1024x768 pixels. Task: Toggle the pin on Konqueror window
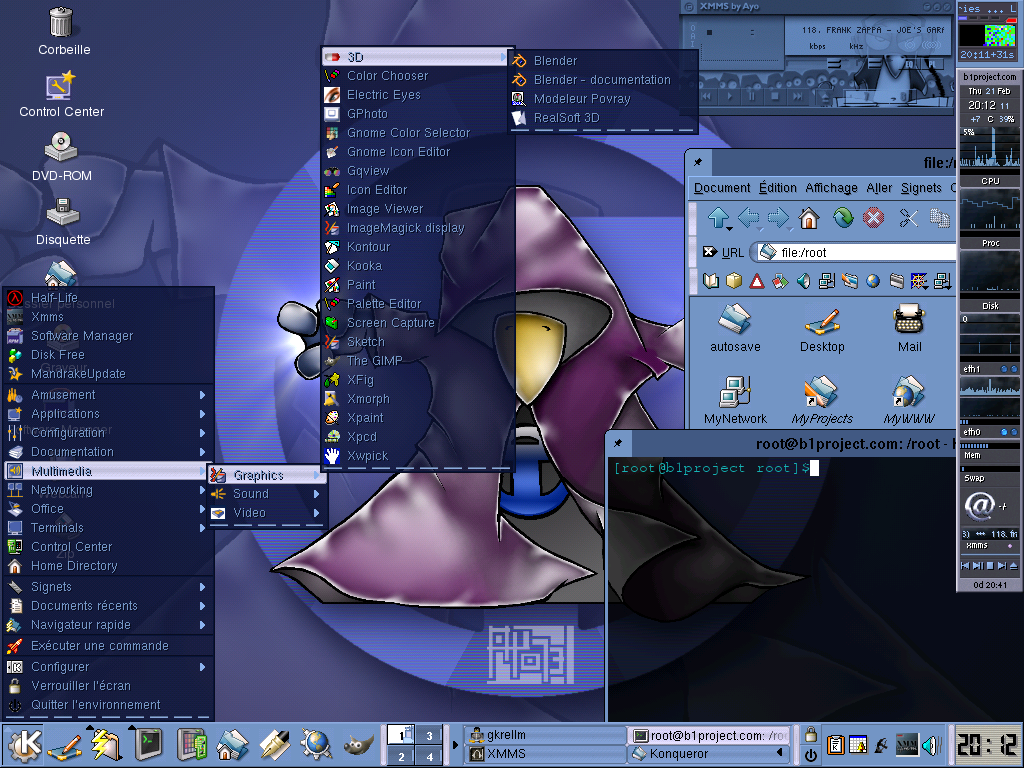click(x=697, y=162)
